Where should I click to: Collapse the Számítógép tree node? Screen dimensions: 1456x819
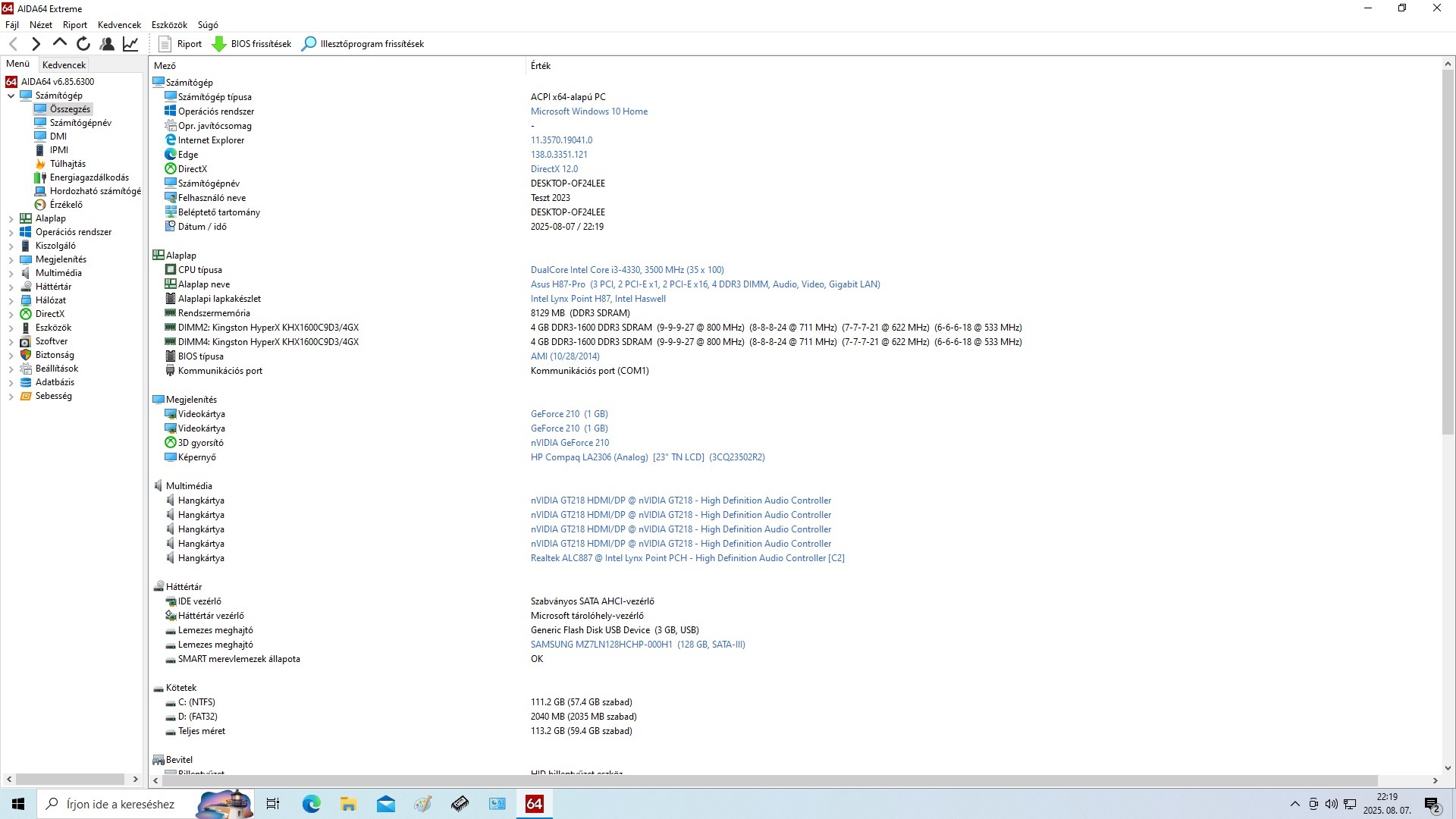click(x=11, y=96)
